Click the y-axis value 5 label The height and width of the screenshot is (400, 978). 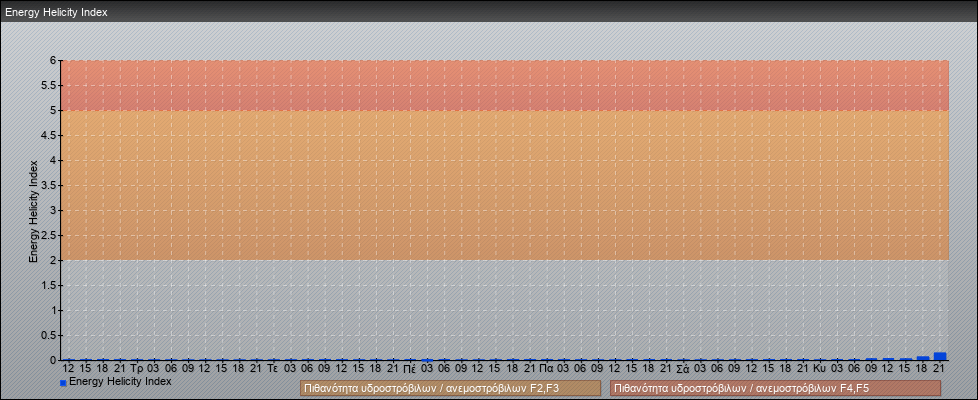tap(53, 111)
